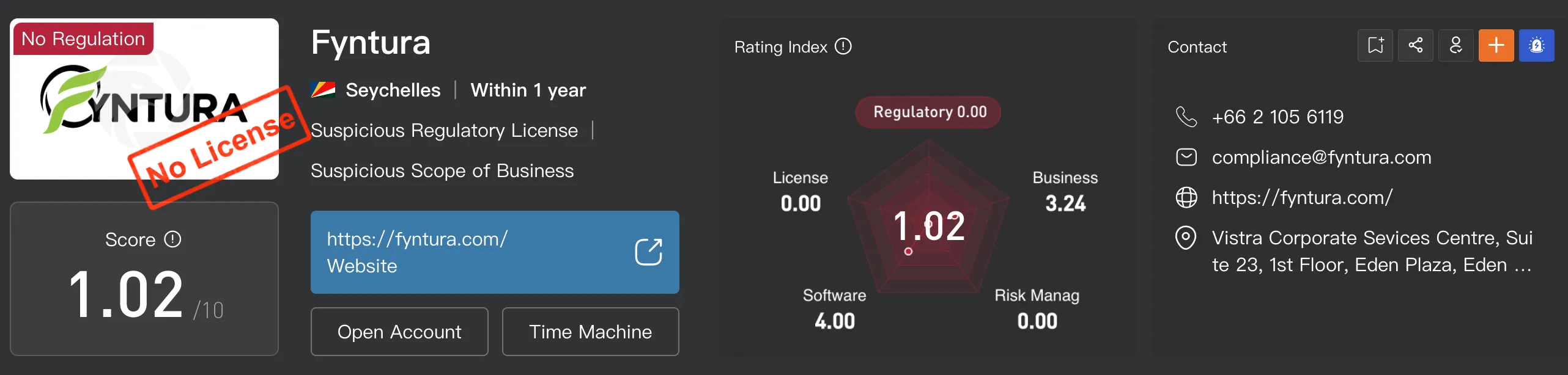The image size is (1568, 375).
Task: Click the Within 1 year label
Action: (x=528, y=90)
